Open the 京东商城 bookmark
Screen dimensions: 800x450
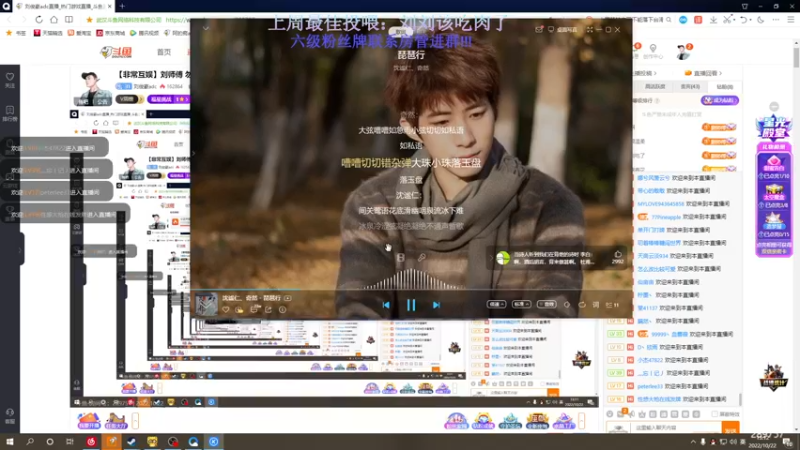[110, 33]
